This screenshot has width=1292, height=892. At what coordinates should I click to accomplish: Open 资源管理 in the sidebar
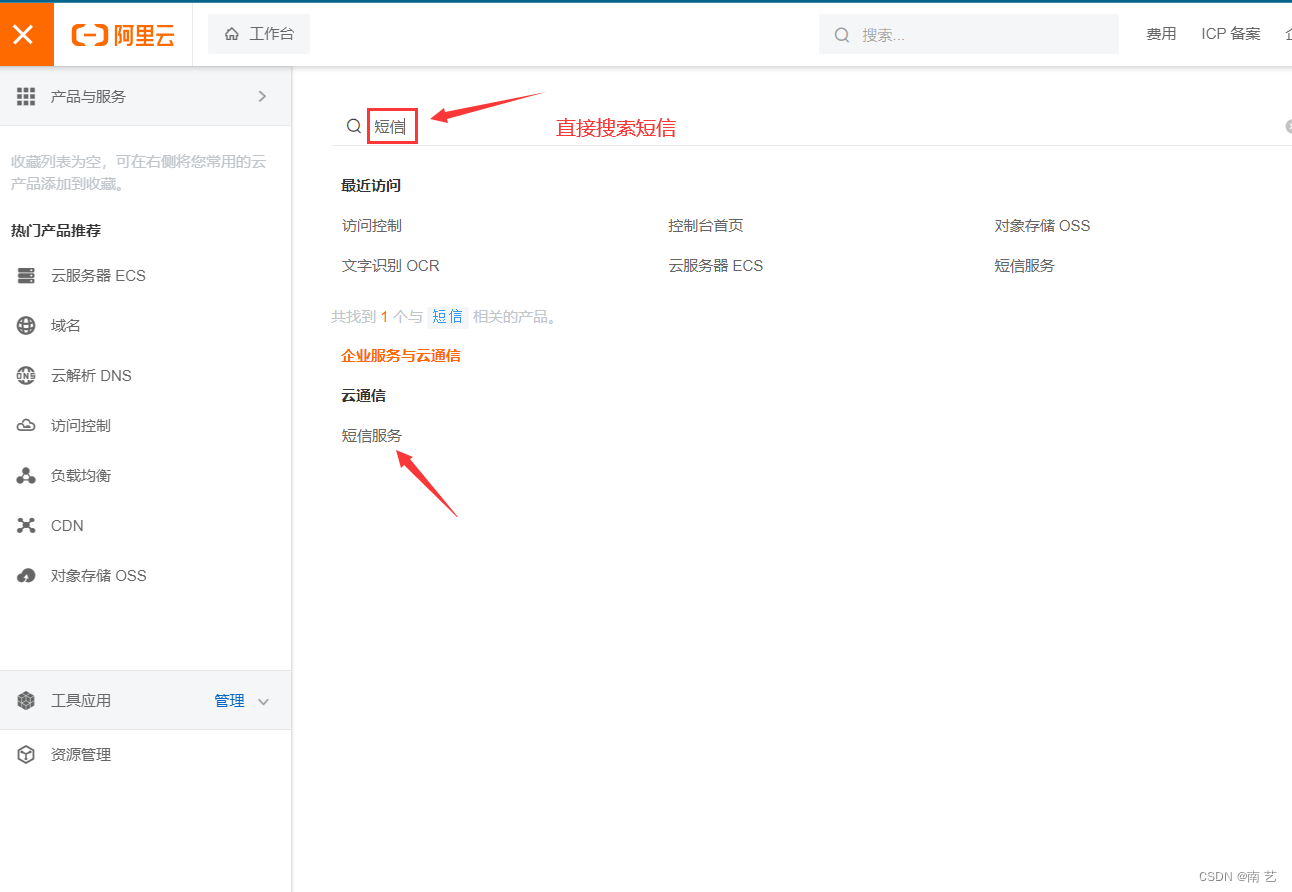[81, 755]
